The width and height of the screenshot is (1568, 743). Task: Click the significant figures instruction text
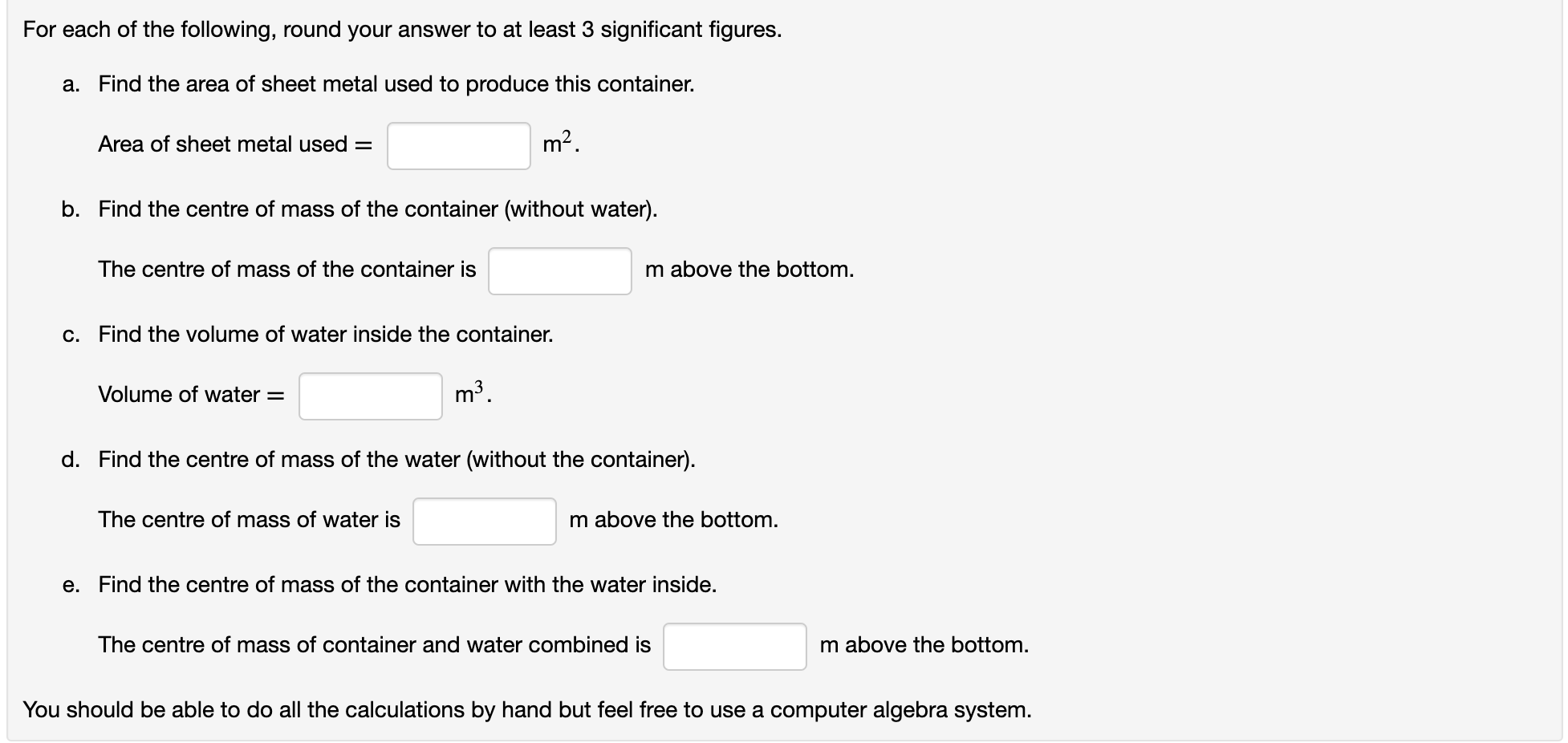coord(401,30)
